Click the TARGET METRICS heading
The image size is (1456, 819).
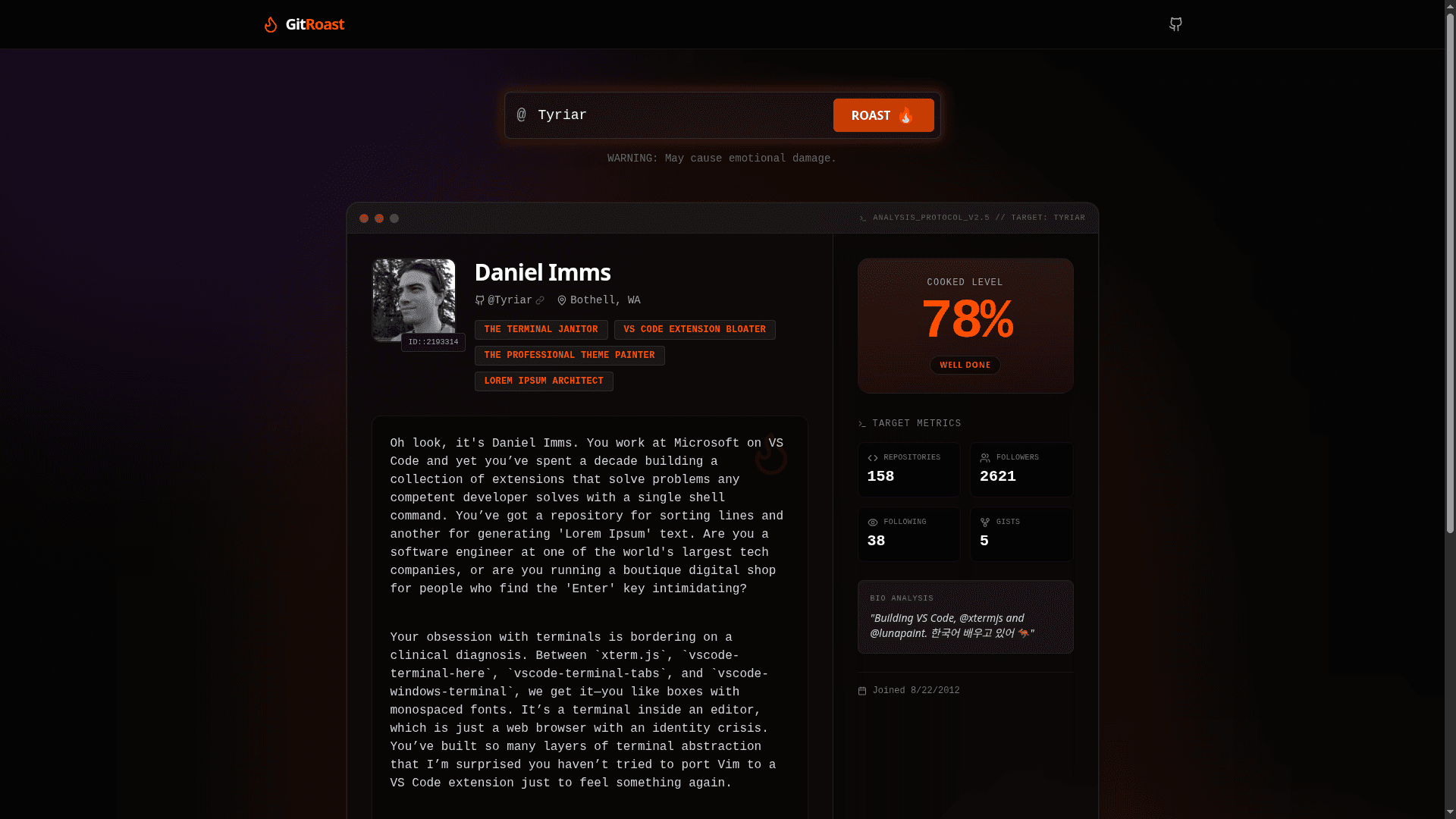tap(917, 424)
